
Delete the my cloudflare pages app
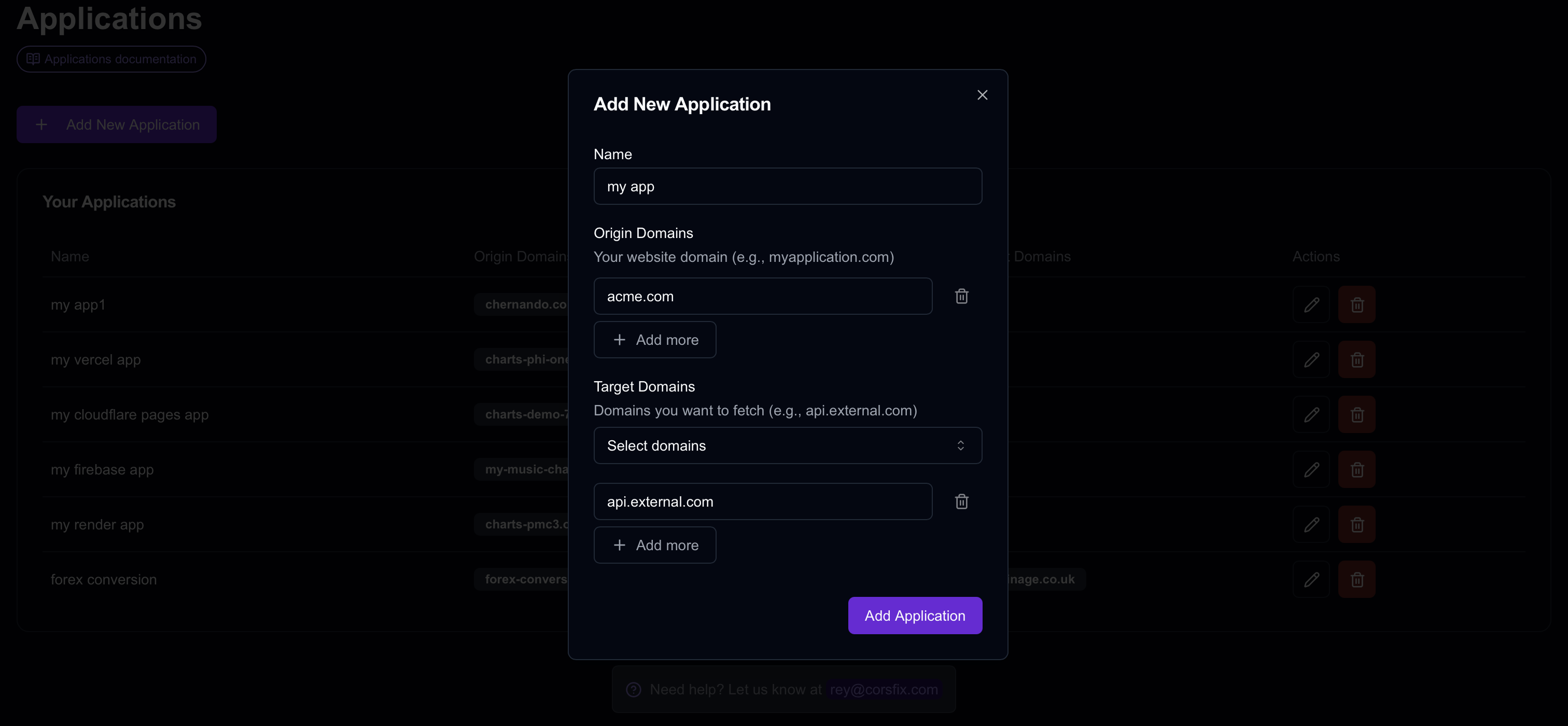pos(1357,414)
